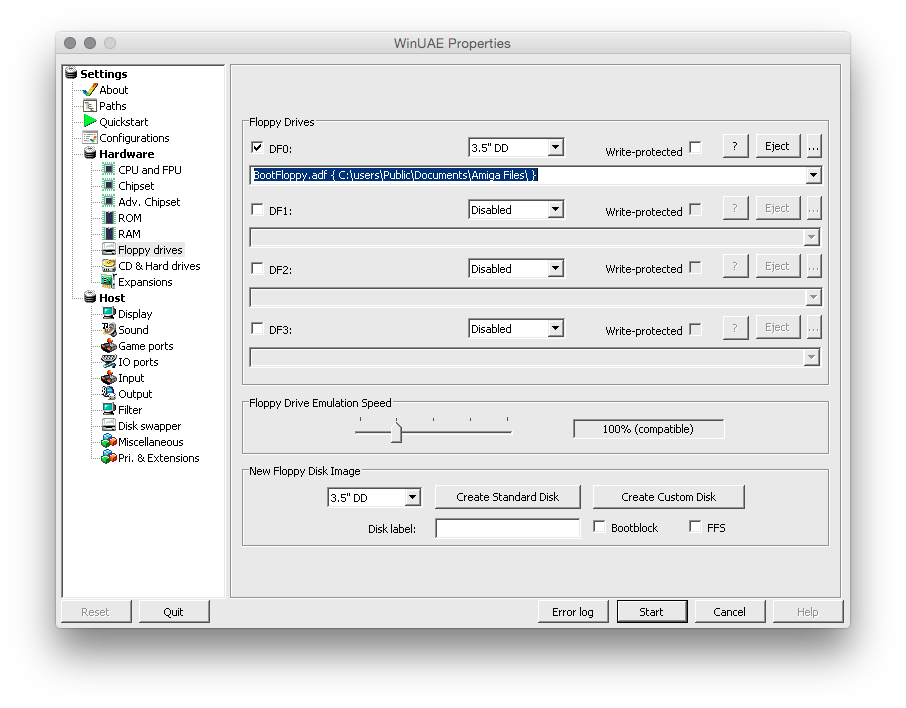The width and height of the screenshot is (906, 708).
Task: Quit WinUAE via Quit button
Action: 173,611
